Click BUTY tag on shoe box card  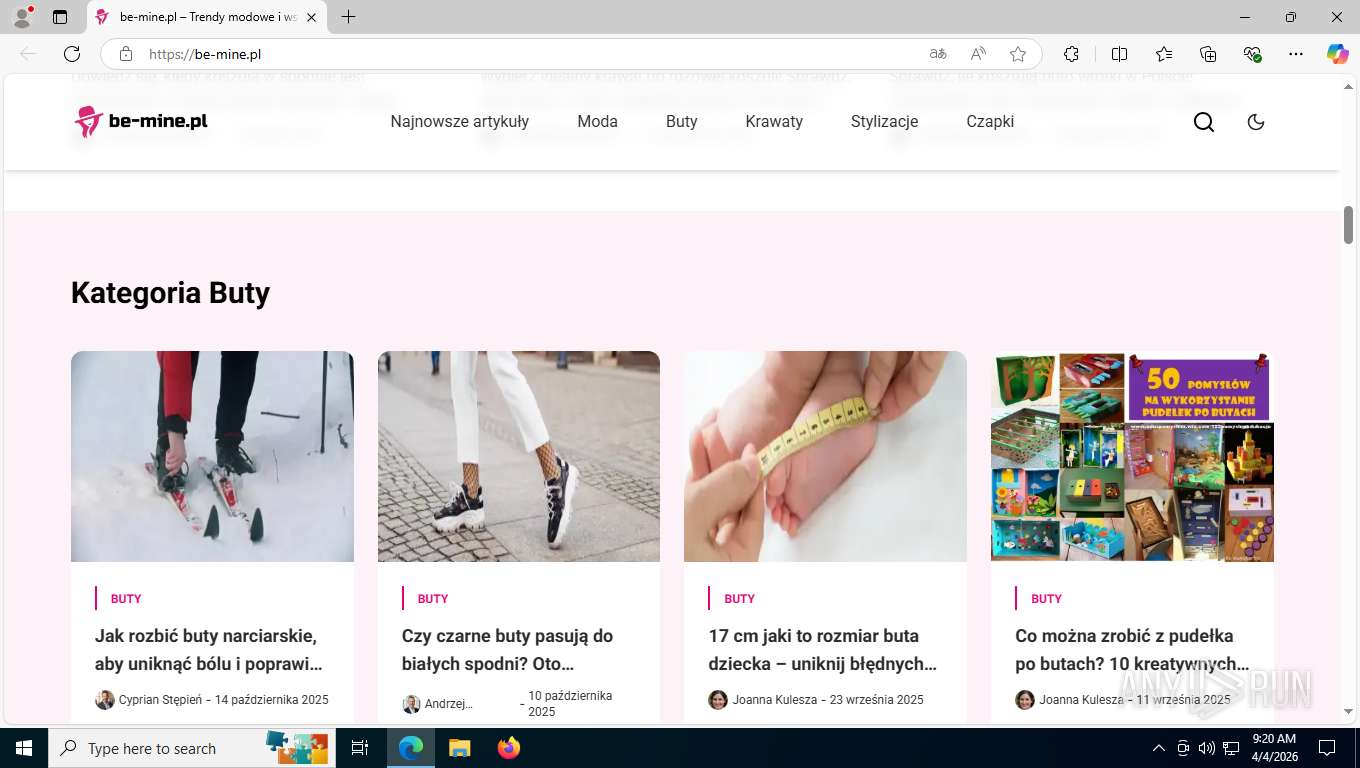coord(1046,599)
